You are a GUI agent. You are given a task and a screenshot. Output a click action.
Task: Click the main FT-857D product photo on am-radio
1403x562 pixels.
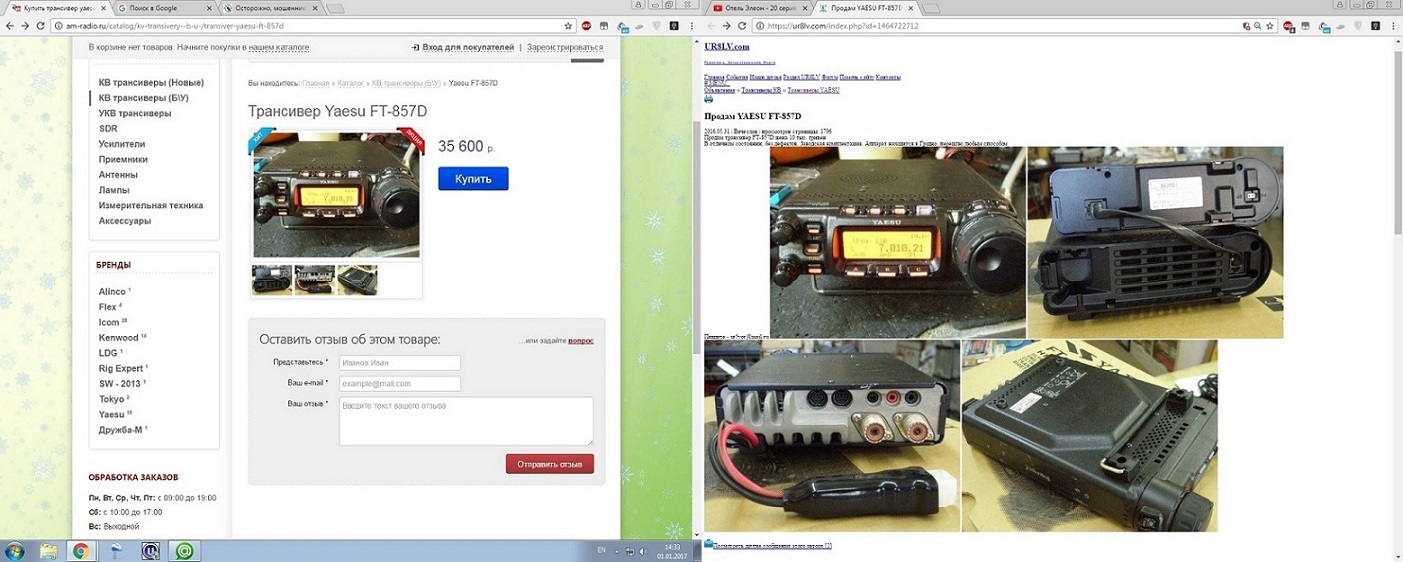coord(335,194)
